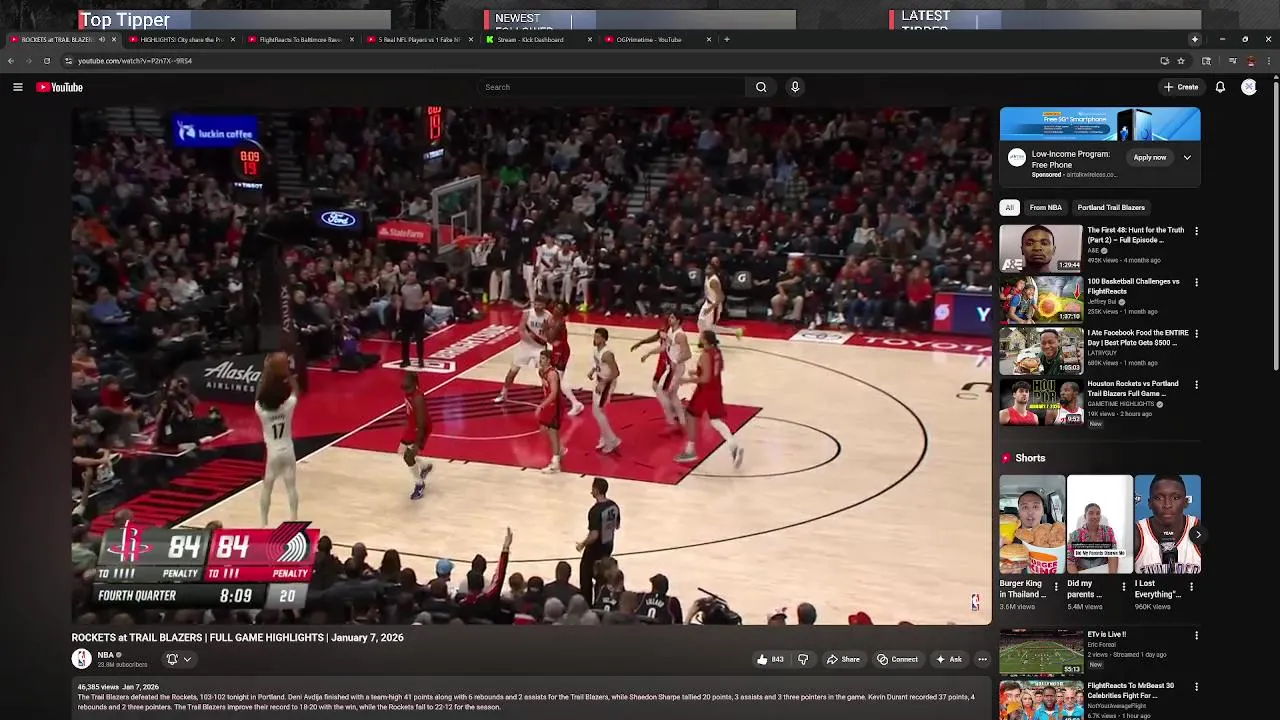Open the account avatar menu

pos(1249,87)
